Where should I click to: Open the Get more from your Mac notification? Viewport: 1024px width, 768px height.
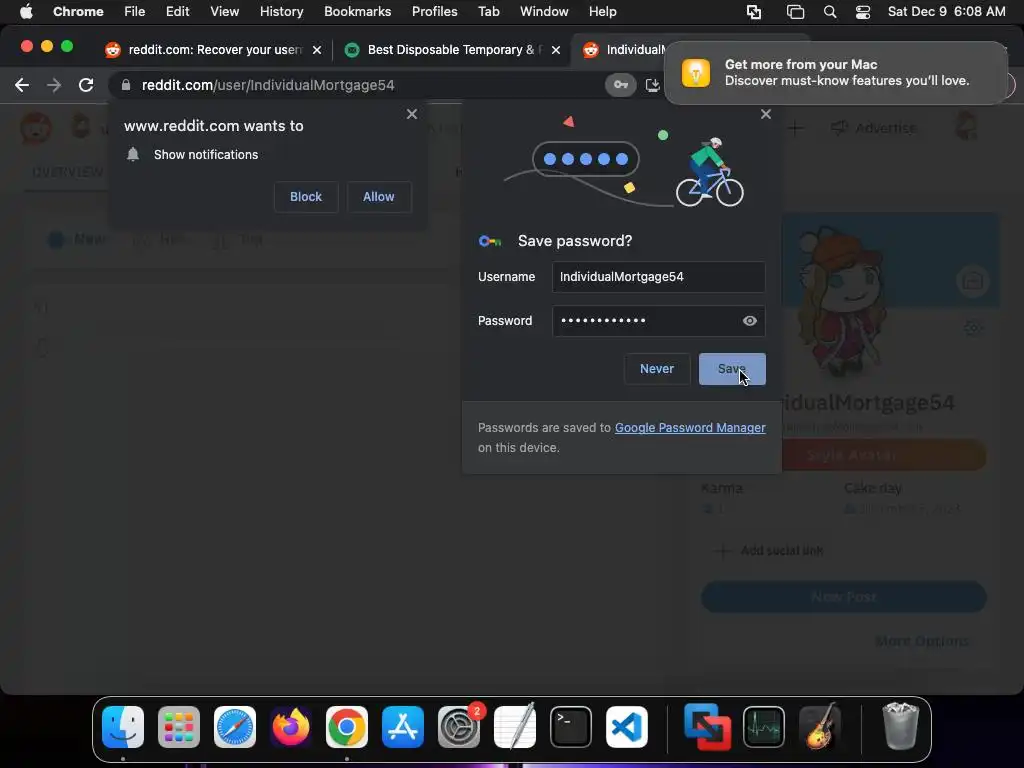pos(836,72)
